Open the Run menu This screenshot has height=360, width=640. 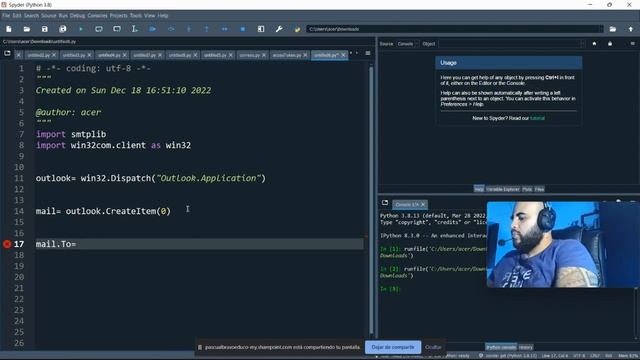tap(63, 16)
